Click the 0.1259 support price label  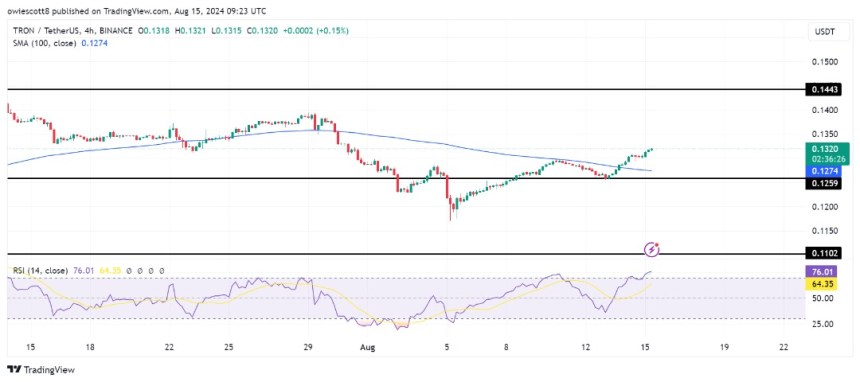click(x=822, y=184)
